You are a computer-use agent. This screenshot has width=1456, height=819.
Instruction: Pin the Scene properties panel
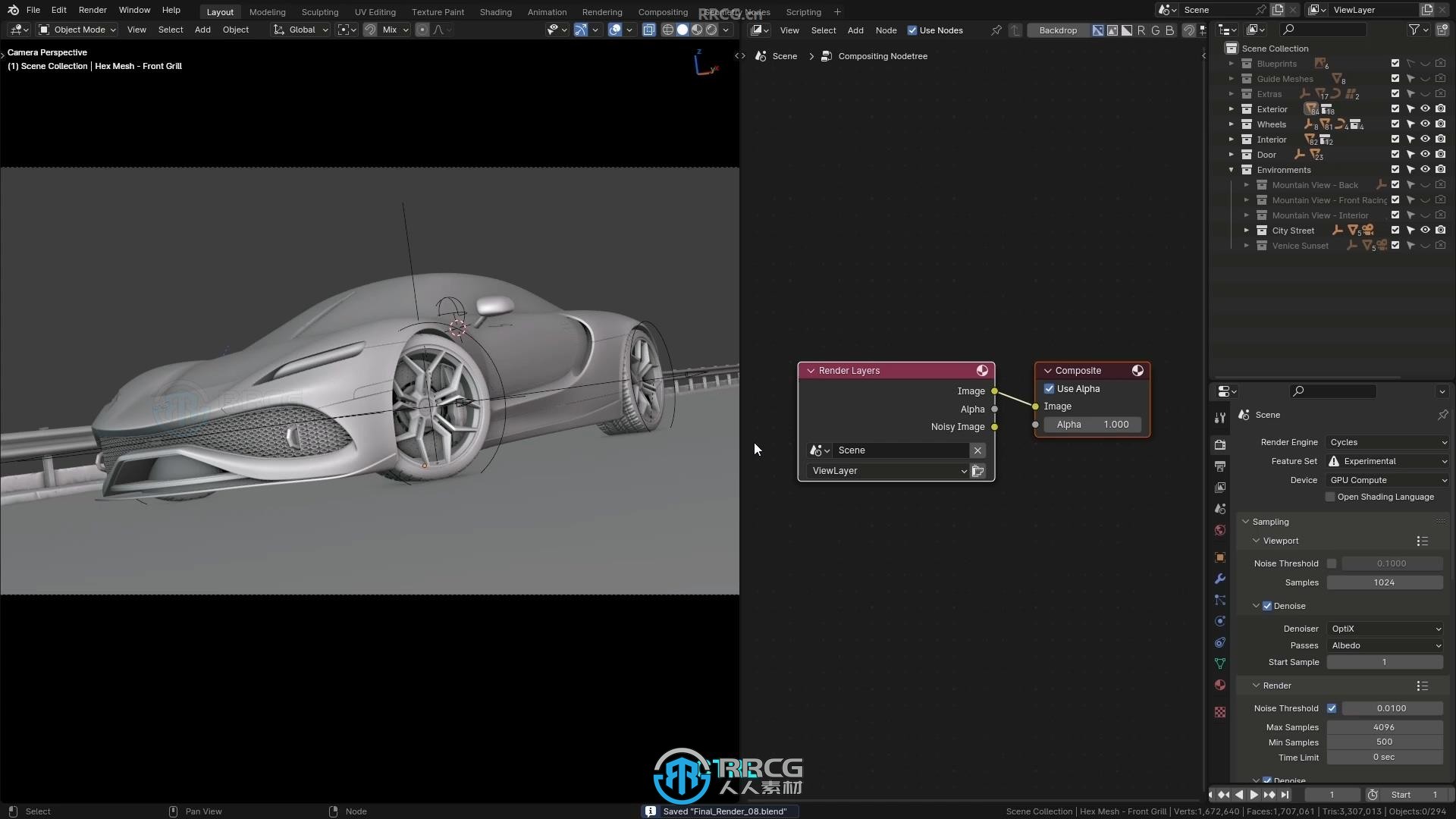[1442, 415]
